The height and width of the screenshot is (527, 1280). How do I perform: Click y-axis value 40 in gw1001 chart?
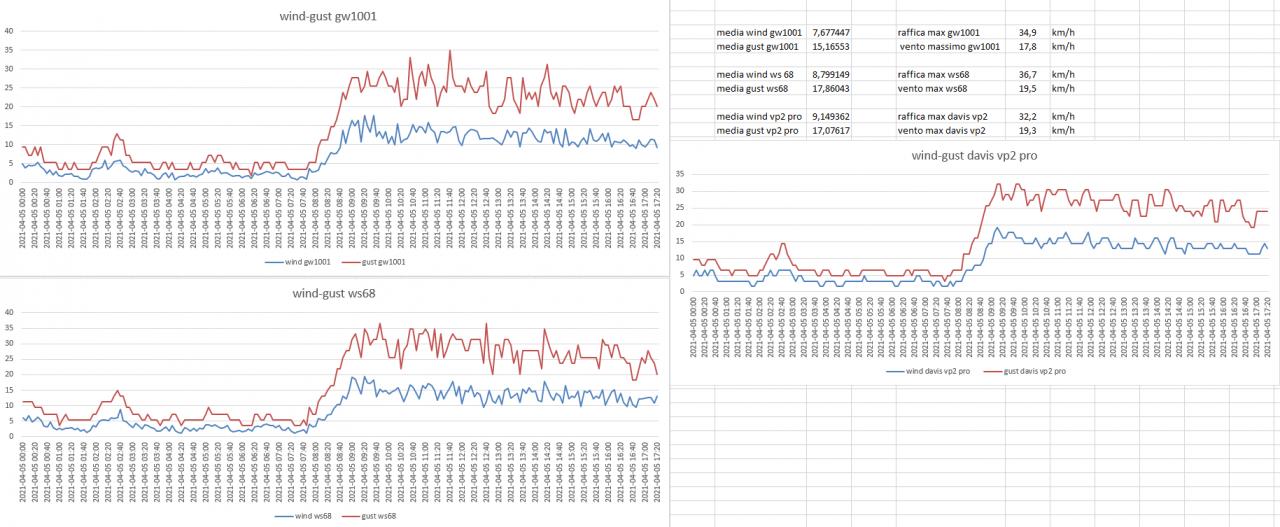point(9,30)
